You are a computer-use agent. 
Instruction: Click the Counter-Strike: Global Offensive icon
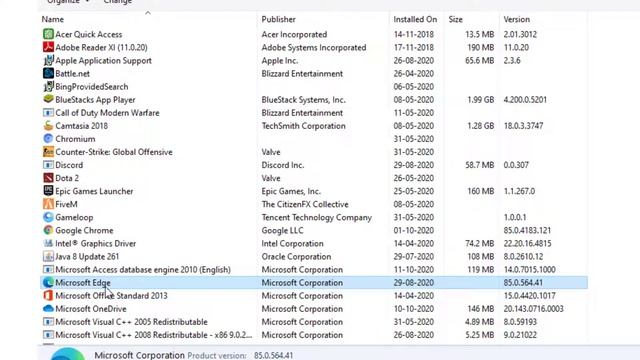pyautogui.click(x=48, y=152)
